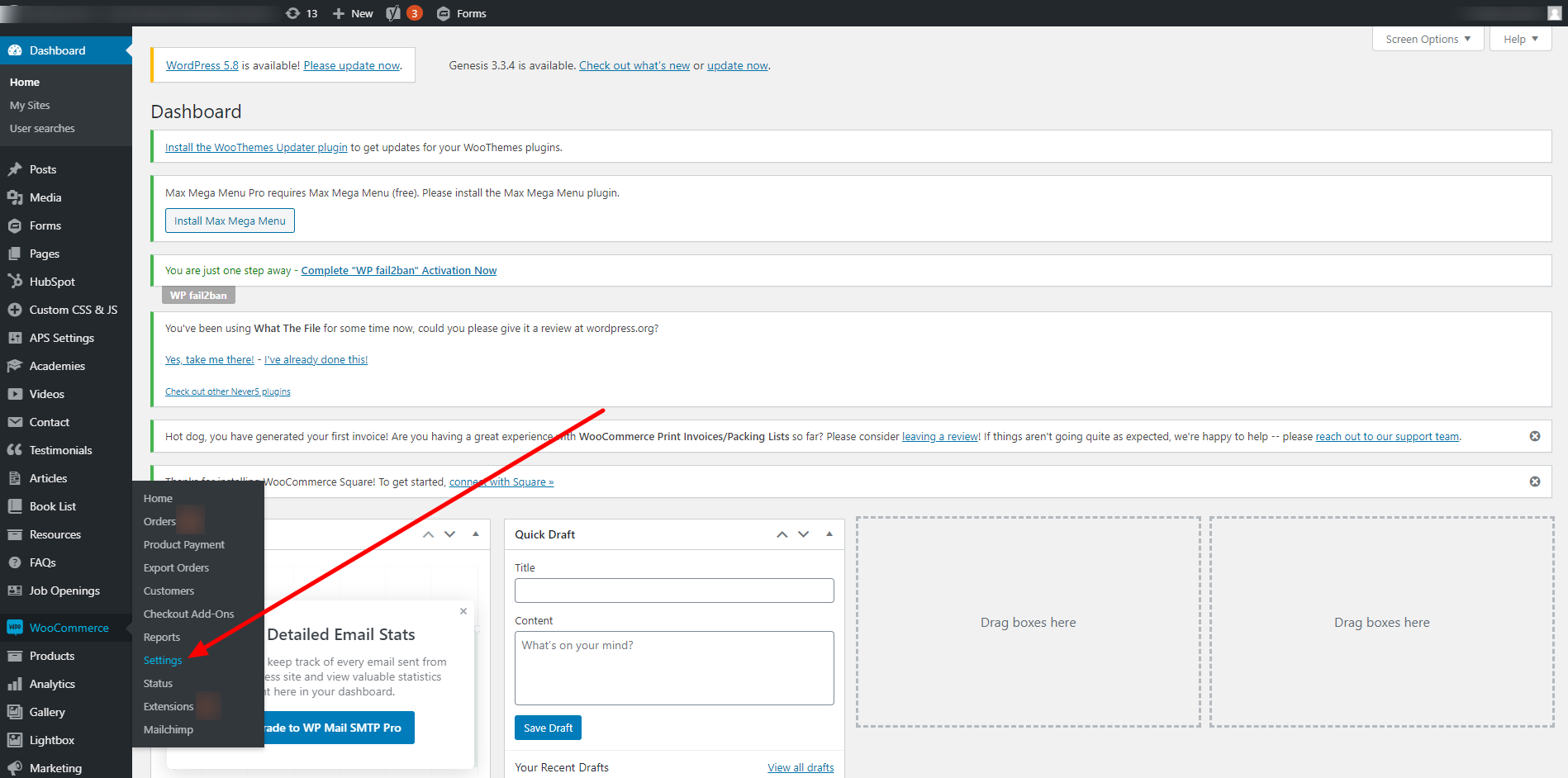The image size is (1568, 778).
Task: Click 'Install the WooThemes Updater plugin' link
Action: pos(256,147)
